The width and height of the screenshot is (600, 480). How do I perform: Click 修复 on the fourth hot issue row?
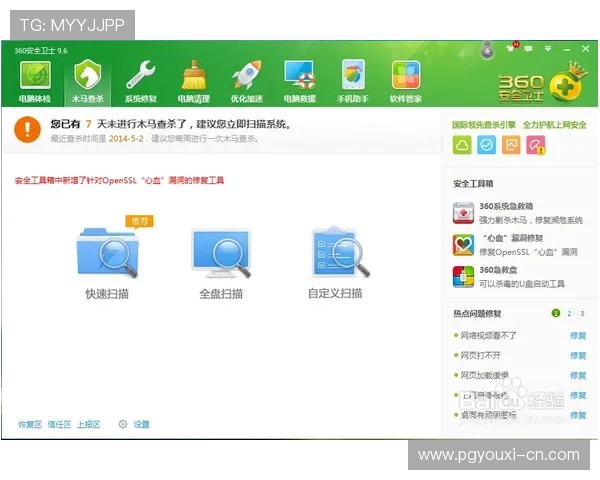click(x=578, y=395)
